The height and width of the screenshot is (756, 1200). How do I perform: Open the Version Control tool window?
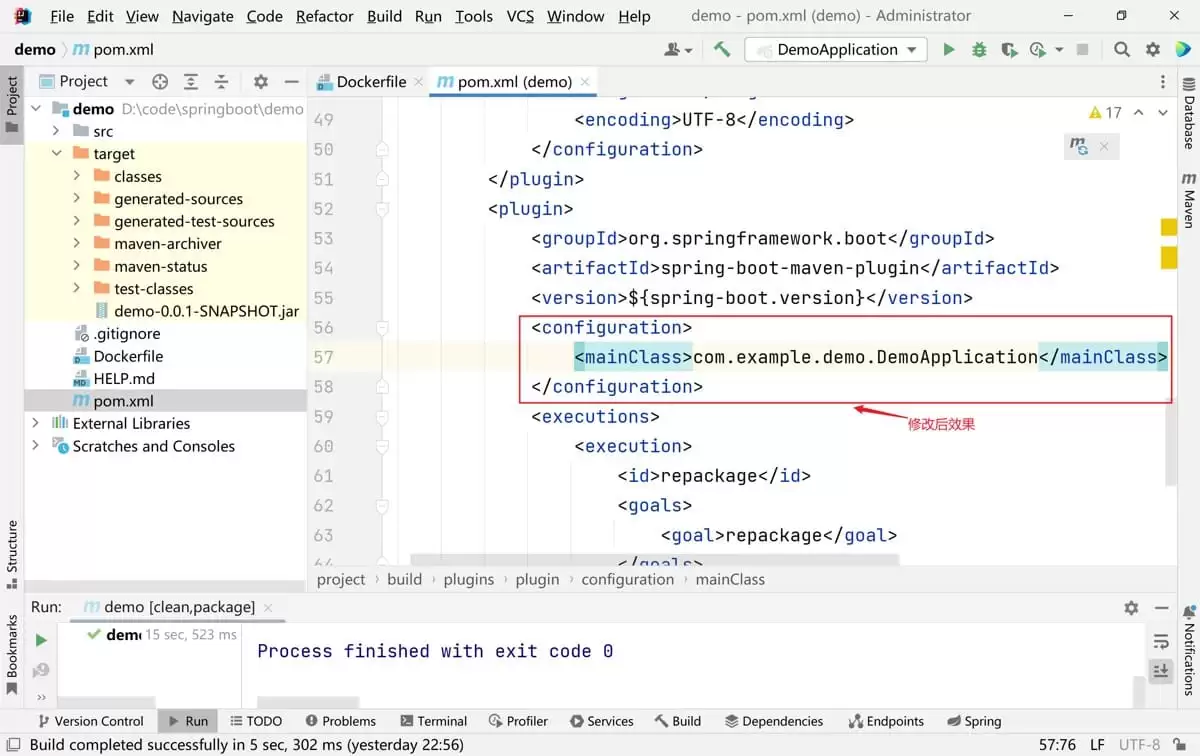point(90,720)
